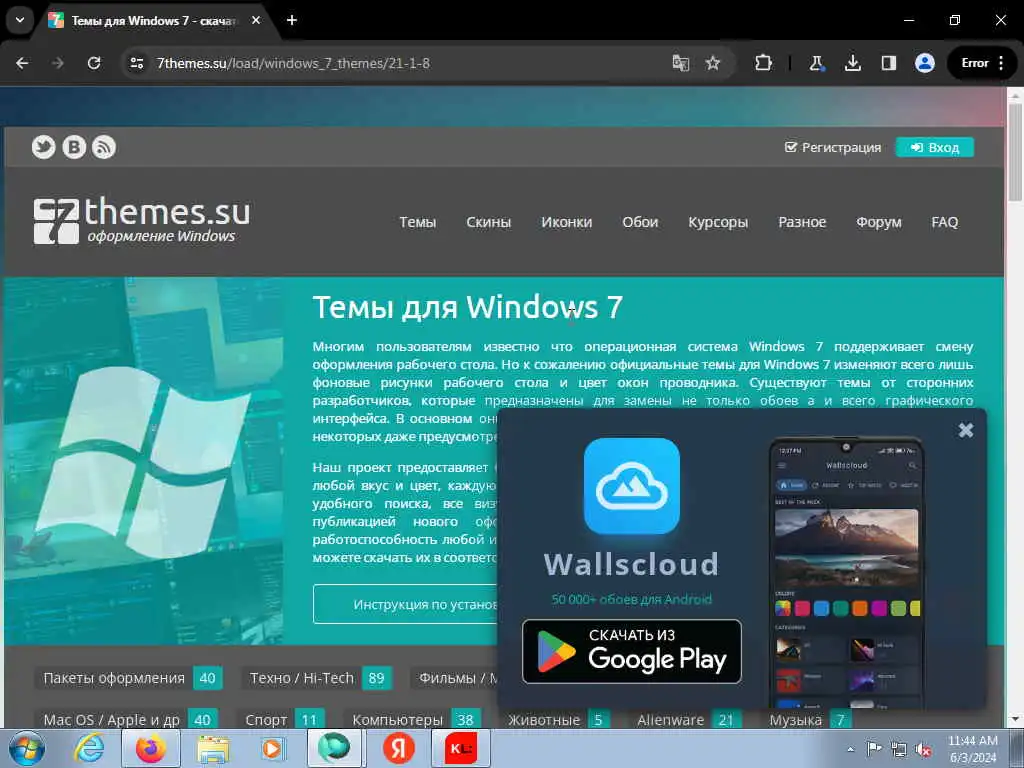Open the Животные category
The width and height of the screenshot is (1024, 768).
(554, 720)
